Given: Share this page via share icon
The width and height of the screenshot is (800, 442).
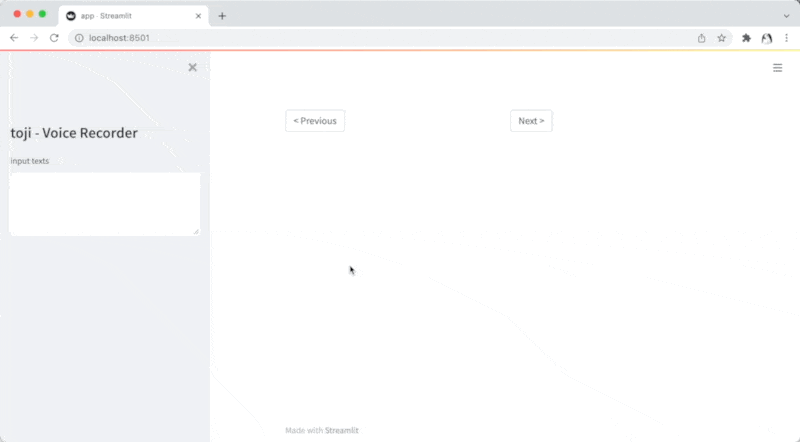Looking at the screenshot, I should click(702, 38).
